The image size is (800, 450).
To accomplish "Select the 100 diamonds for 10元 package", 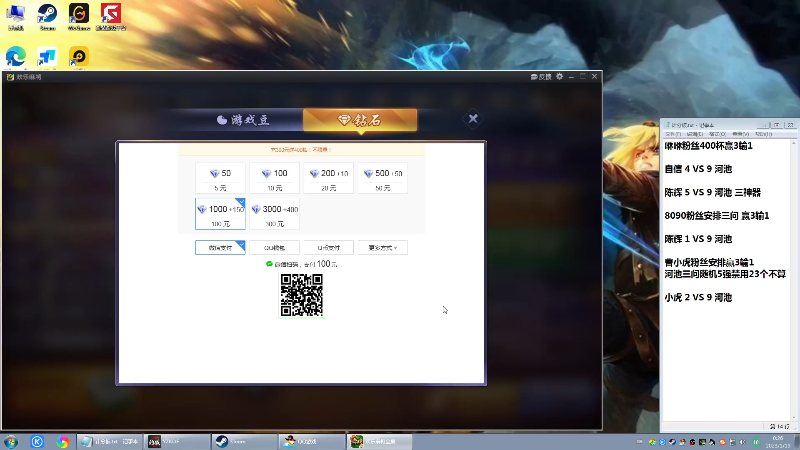I will click(274, 178).
